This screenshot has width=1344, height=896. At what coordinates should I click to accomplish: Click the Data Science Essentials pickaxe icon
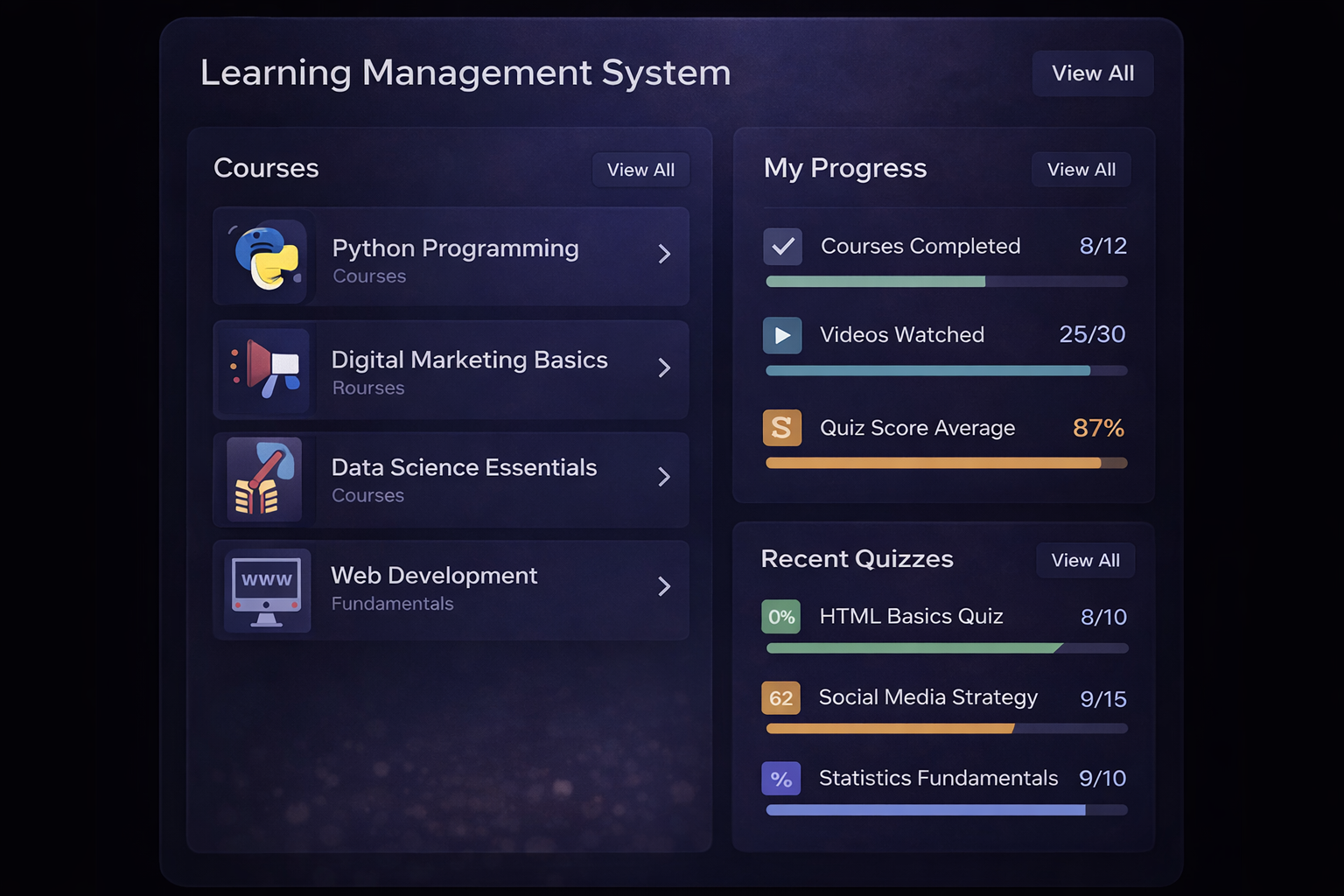click(x=265, y=479)
